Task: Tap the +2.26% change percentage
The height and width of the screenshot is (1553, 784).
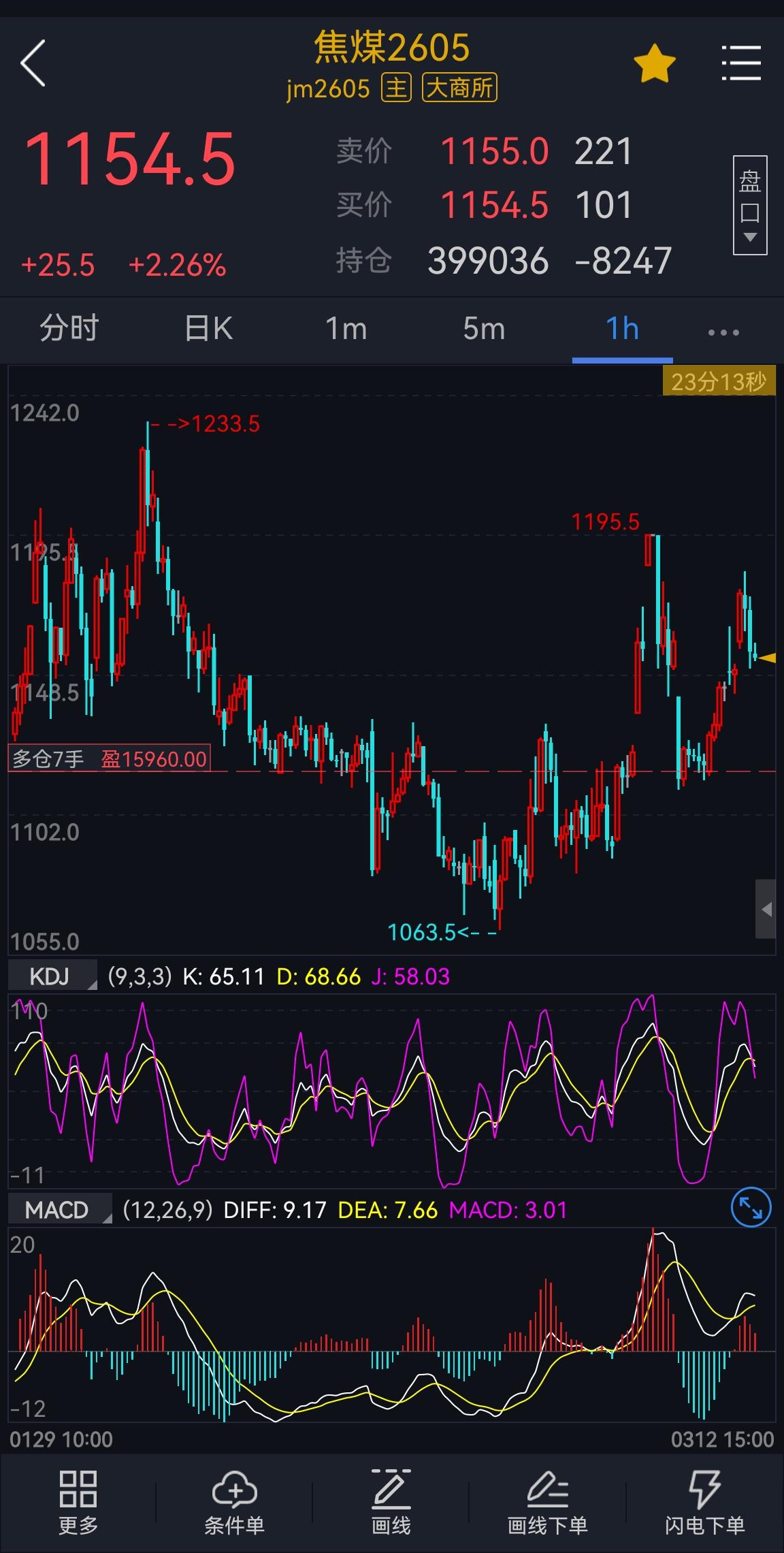Action: (177, 266)
